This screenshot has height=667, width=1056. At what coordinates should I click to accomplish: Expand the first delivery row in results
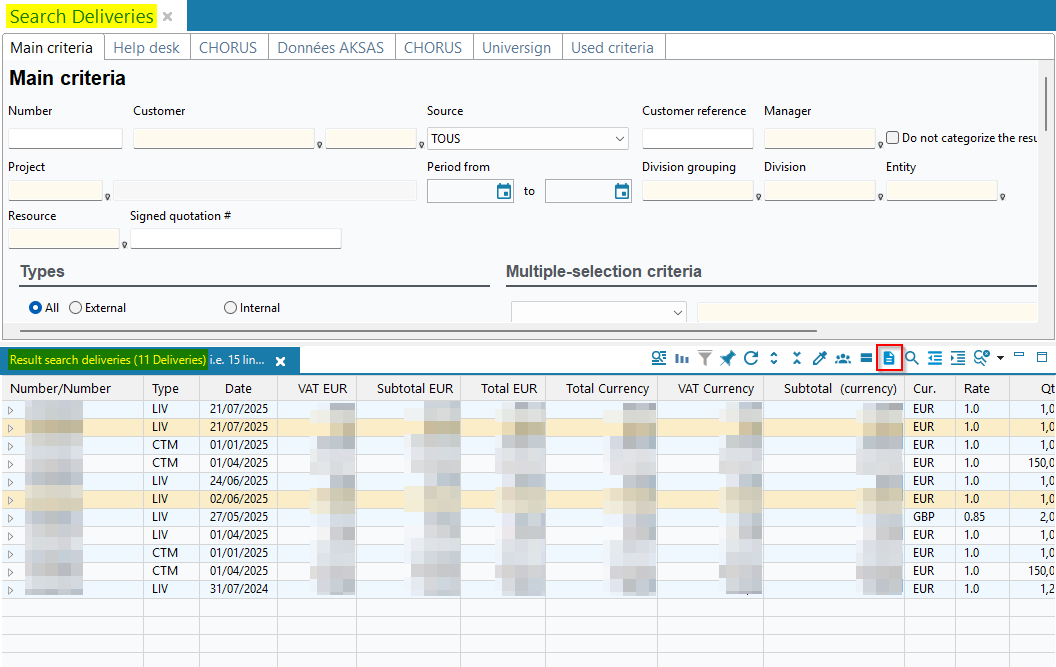[x=12, y=410]
